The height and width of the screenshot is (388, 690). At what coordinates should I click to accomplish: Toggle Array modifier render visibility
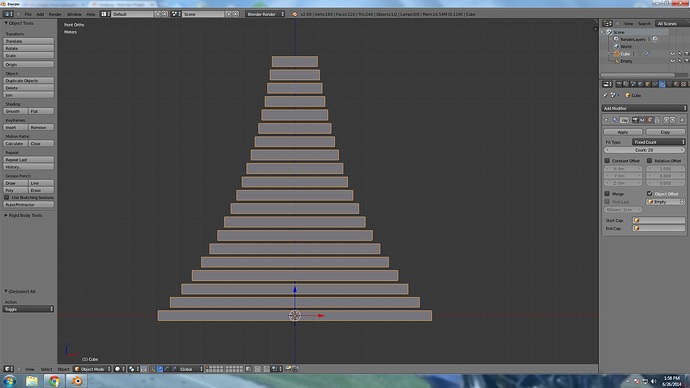click(635, 120)
